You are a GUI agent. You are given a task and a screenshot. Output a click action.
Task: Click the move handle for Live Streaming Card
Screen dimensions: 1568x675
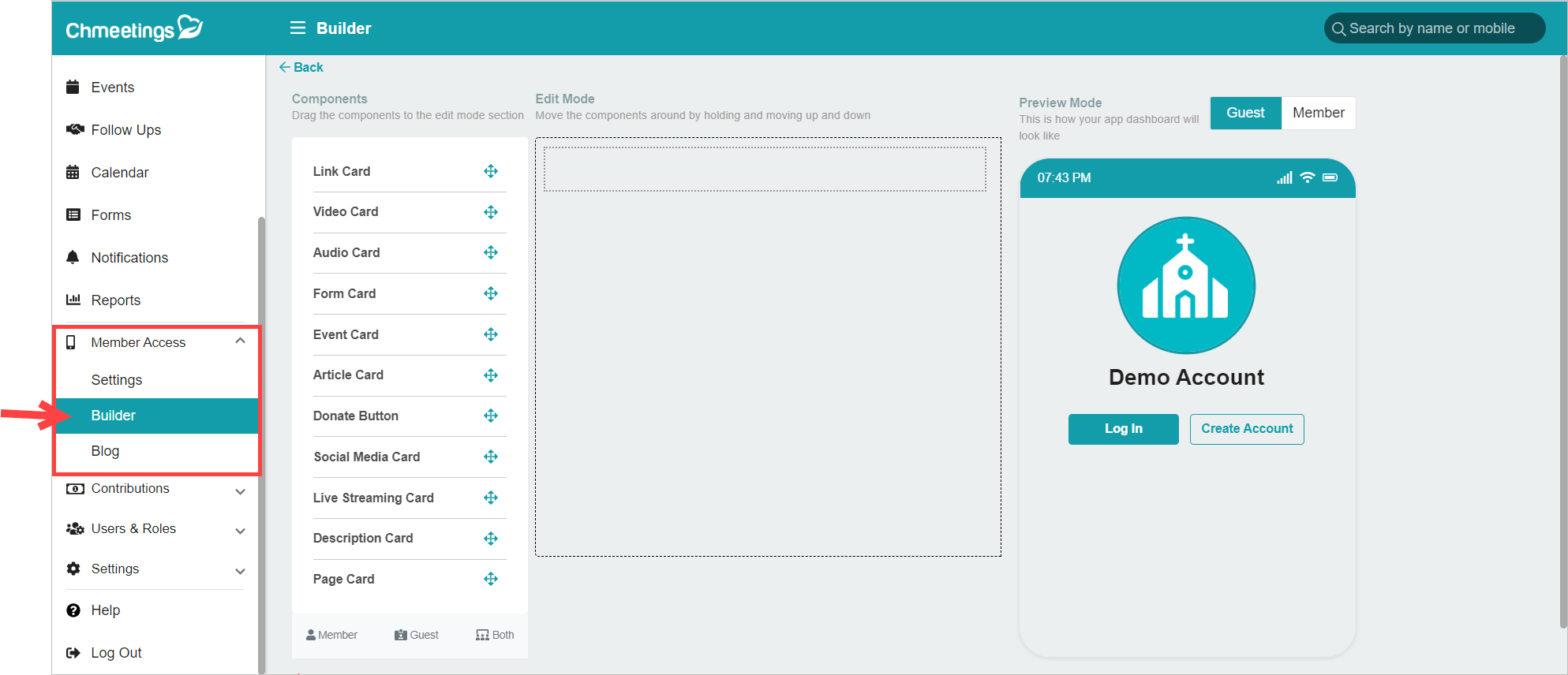pyautogui.click(x=491, y=498)
